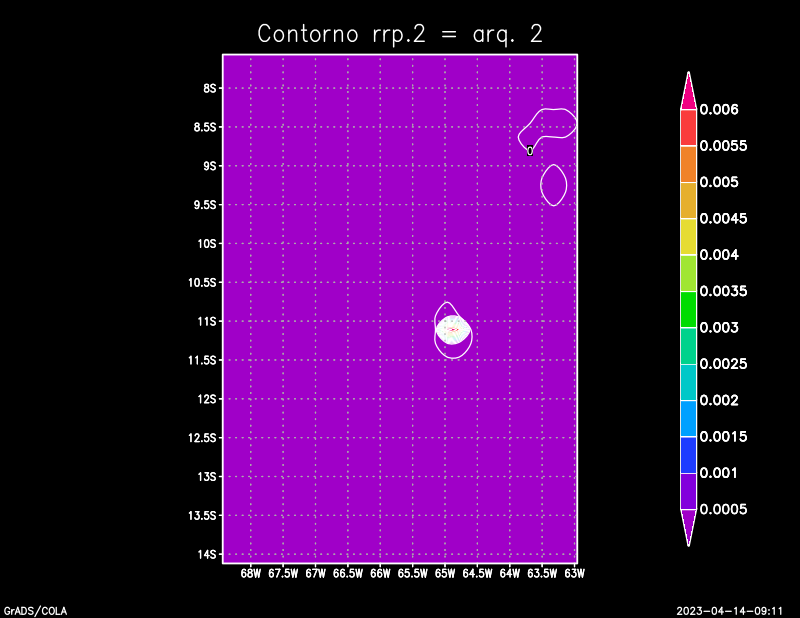The height and width of the screenshot is (618, 800).
Task: Click the bright green band below 0.0035
Action: (x=688, y=309)
